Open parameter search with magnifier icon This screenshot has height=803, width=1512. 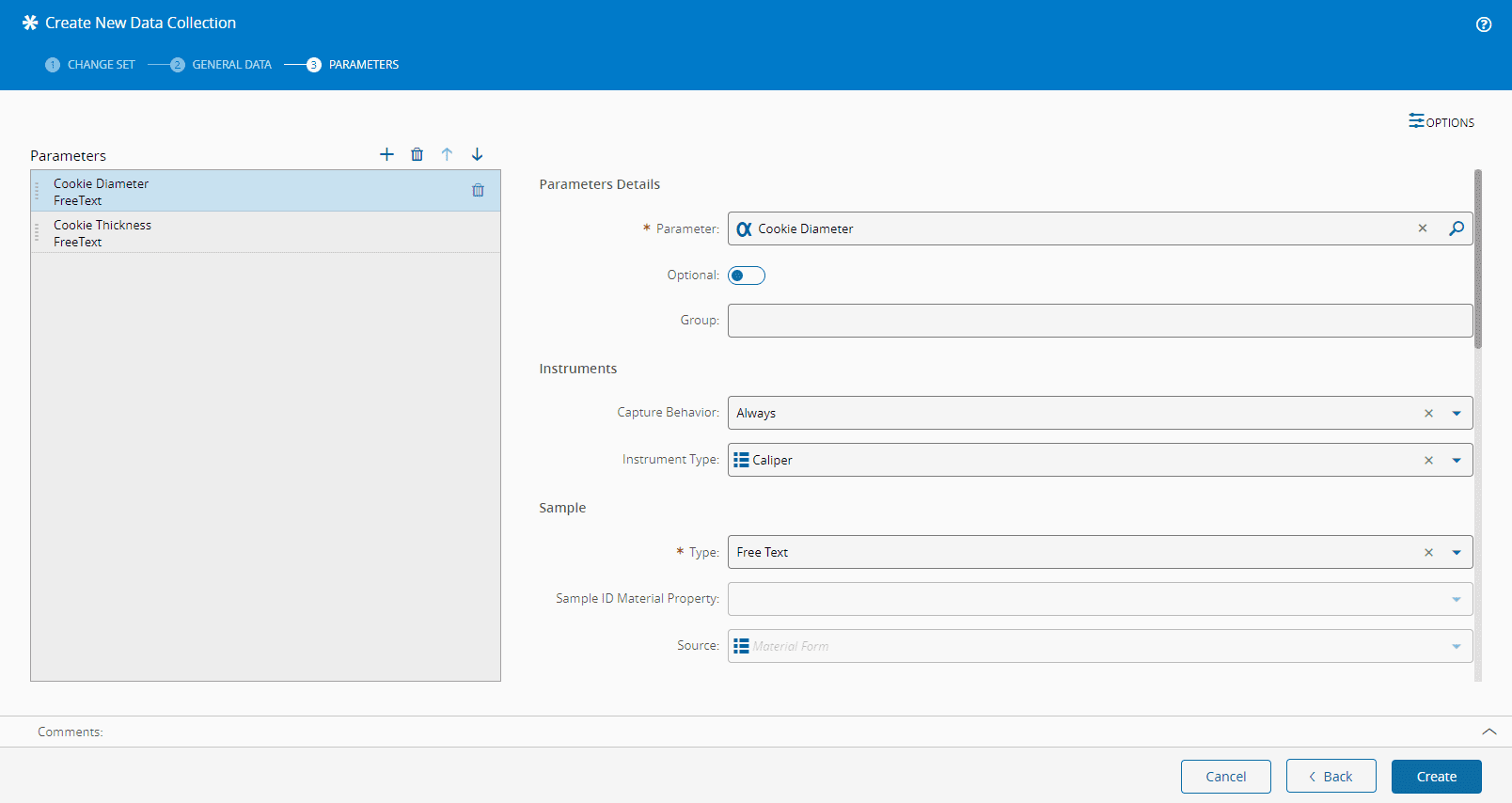(1456, 228)
